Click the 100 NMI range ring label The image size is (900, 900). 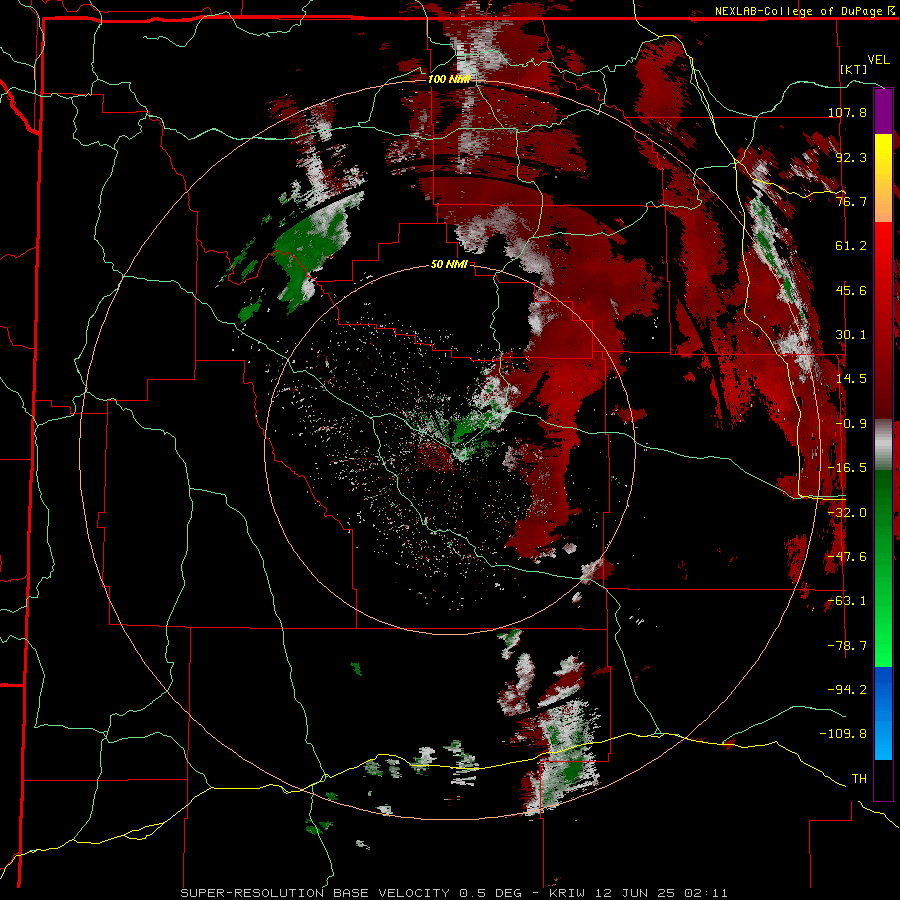(x=449, y=79)
